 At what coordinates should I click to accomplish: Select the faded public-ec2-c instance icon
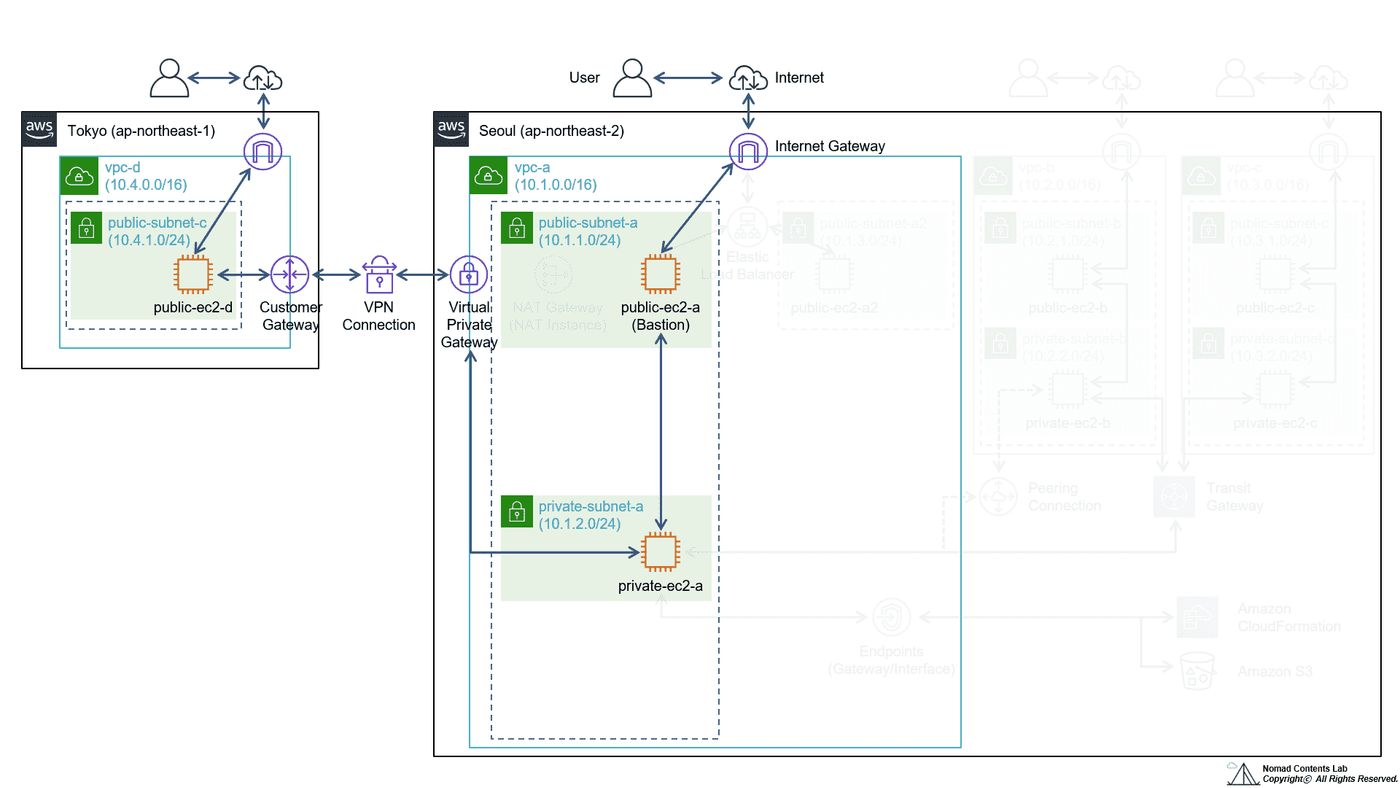point(1275,274)
